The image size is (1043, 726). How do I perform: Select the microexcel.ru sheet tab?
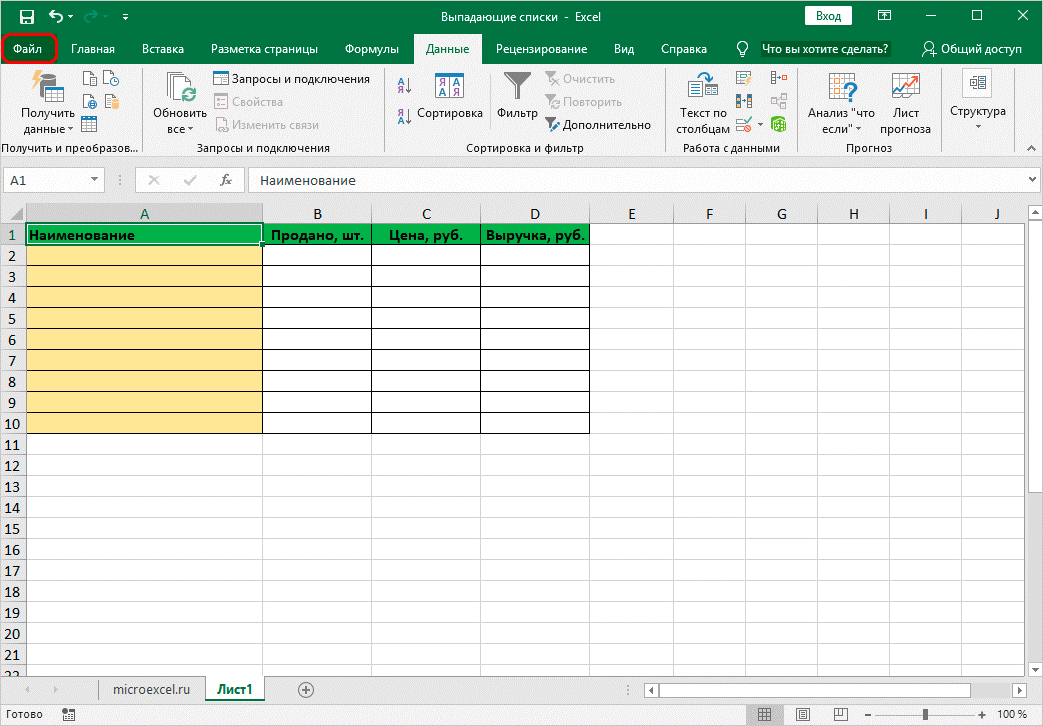(x=152, y=689)
